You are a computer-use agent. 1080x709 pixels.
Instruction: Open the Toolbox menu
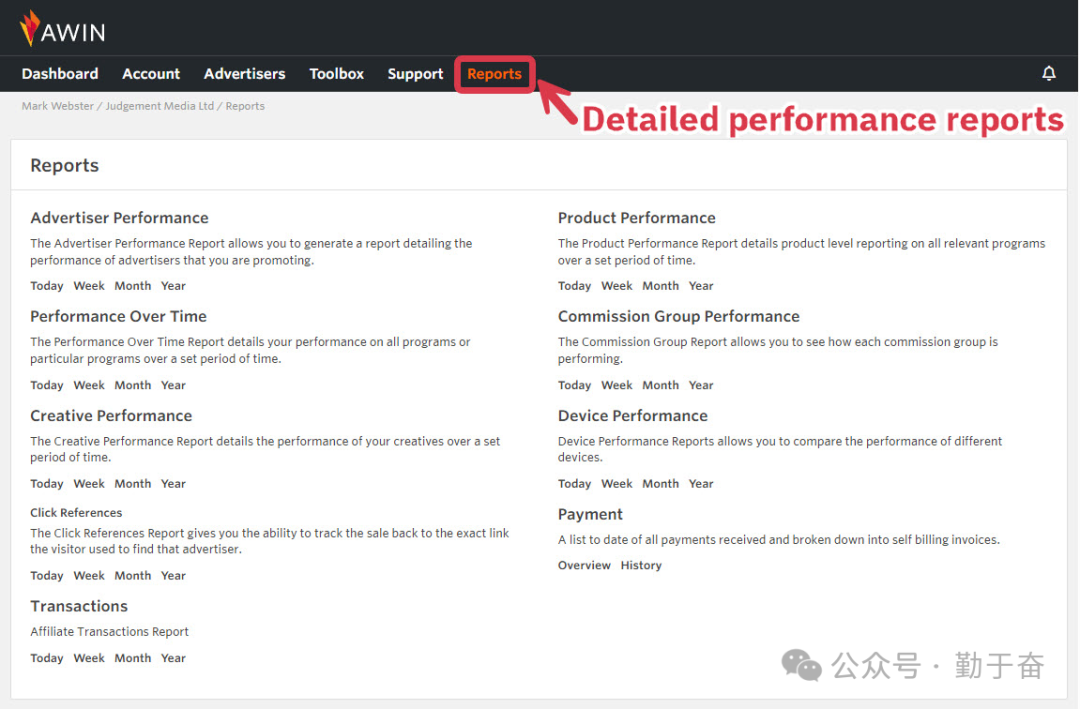point(336,74)
